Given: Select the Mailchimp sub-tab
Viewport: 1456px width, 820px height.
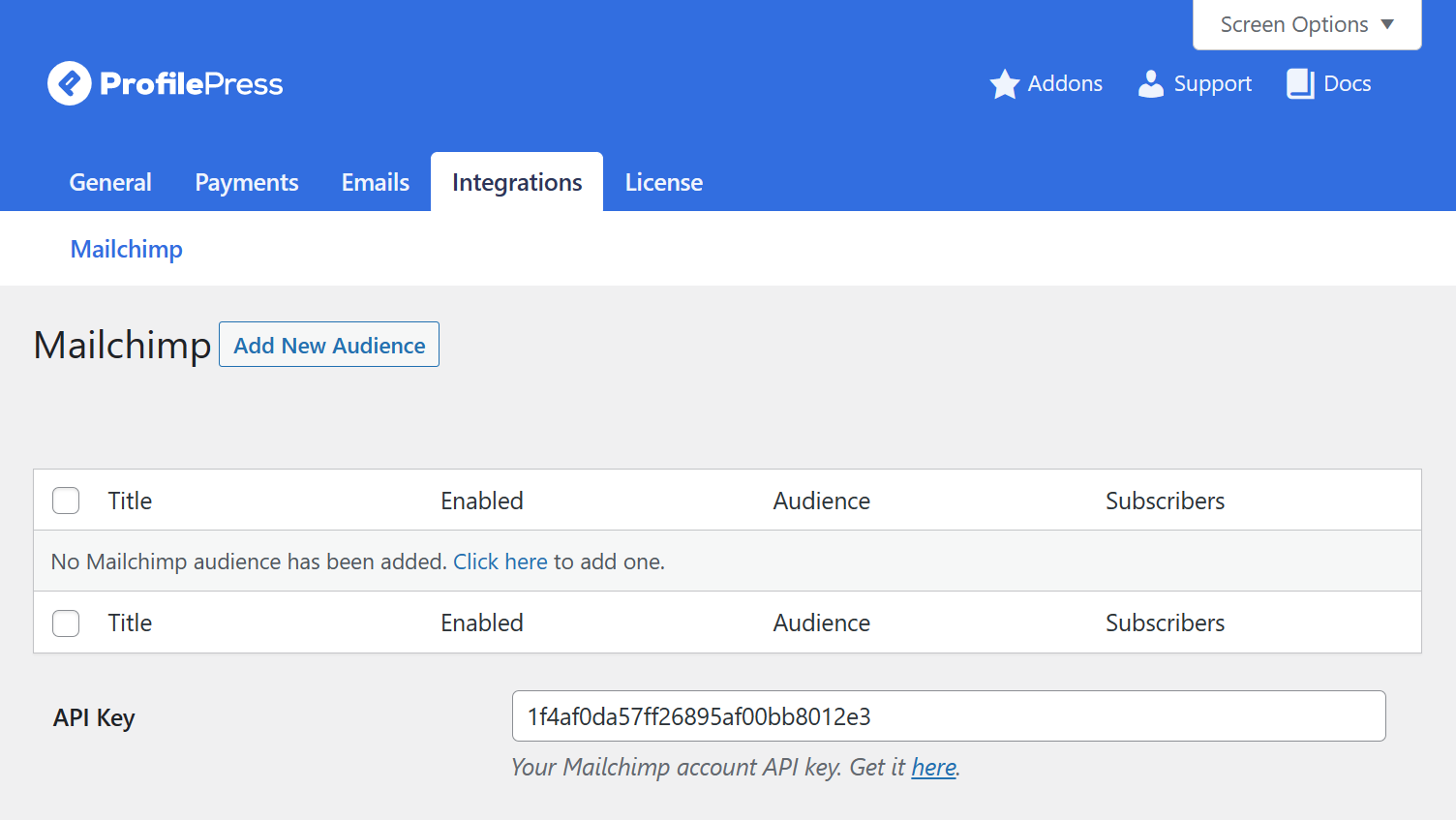Looking at the screenshot, I should pos(127,249).
